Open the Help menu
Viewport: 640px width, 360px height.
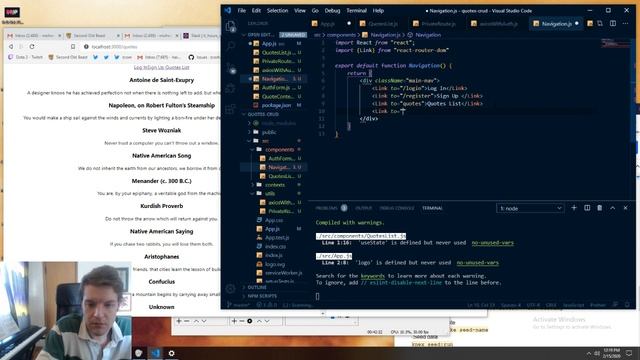click(x=378, y=11)
